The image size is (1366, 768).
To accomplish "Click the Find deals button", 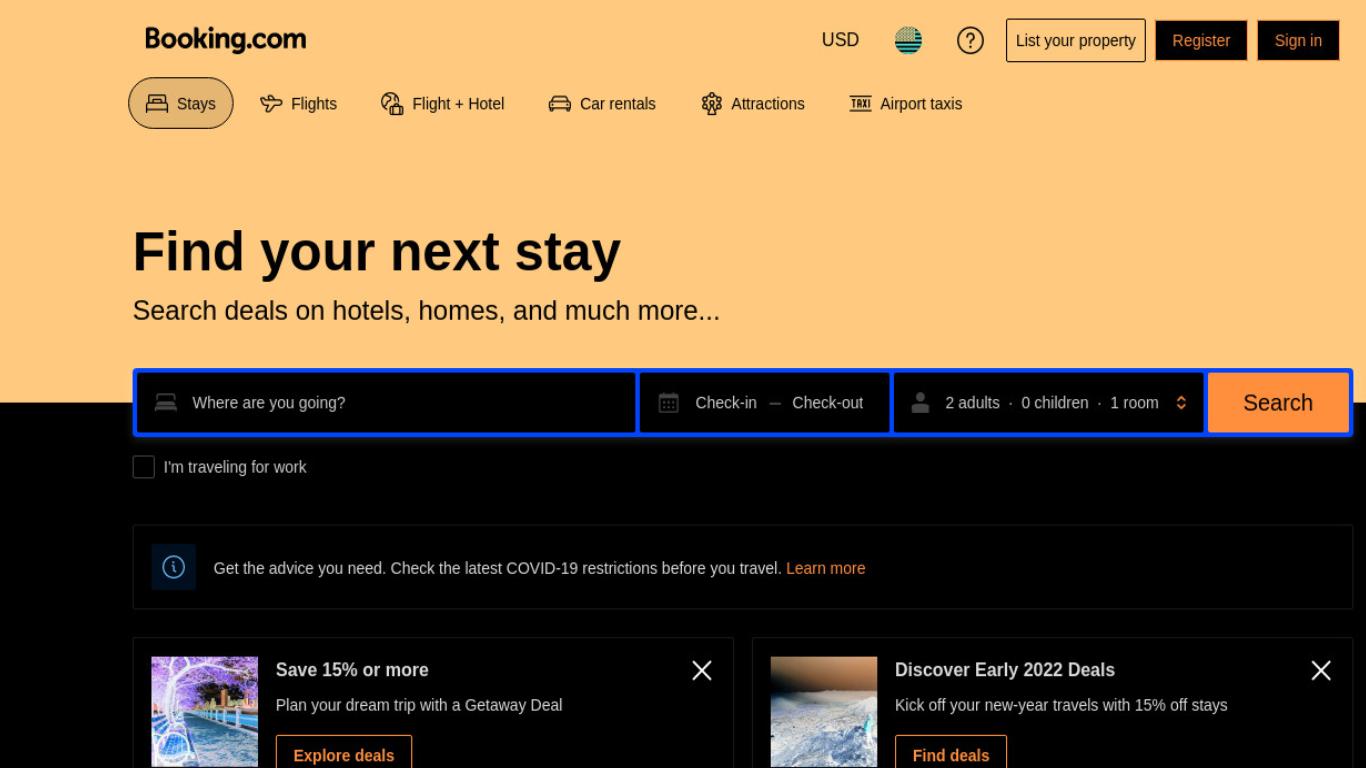I will tap(951, 754).
